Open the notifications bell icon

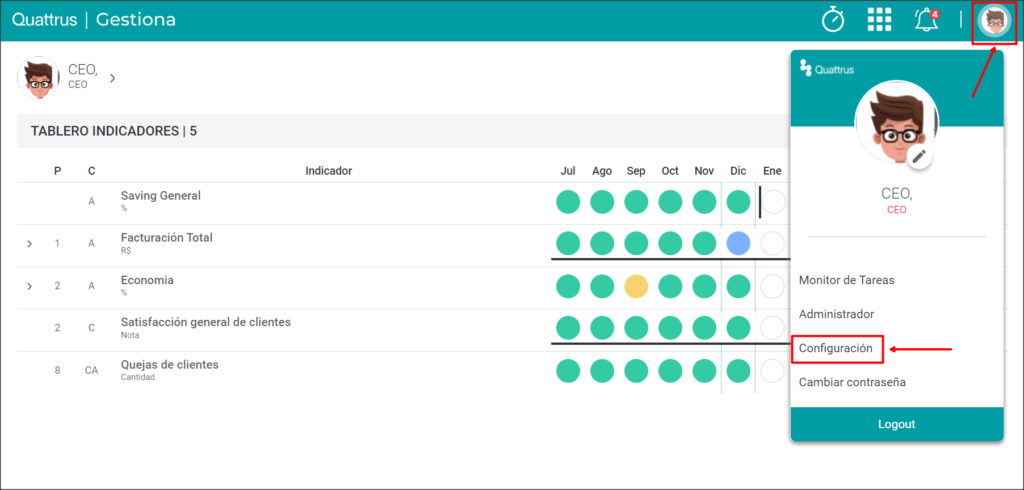(x=926, y=20)
